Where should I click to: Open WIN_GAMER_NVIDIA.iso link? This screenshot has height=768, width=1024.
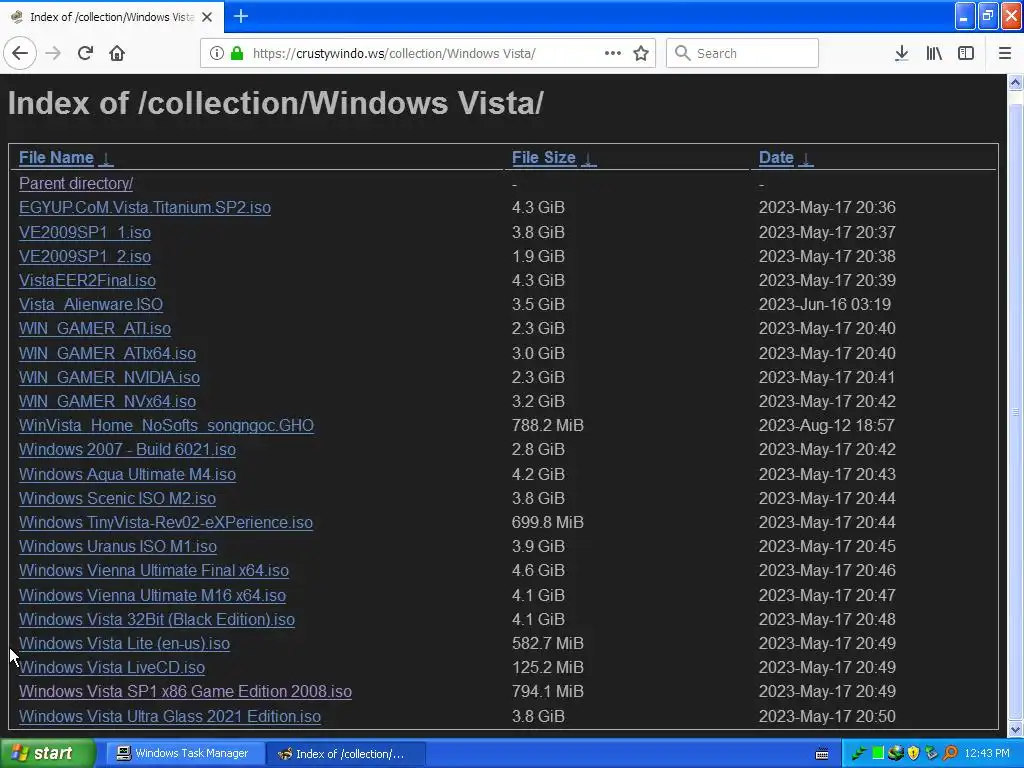pyautogui.click(x=109, y=377)
